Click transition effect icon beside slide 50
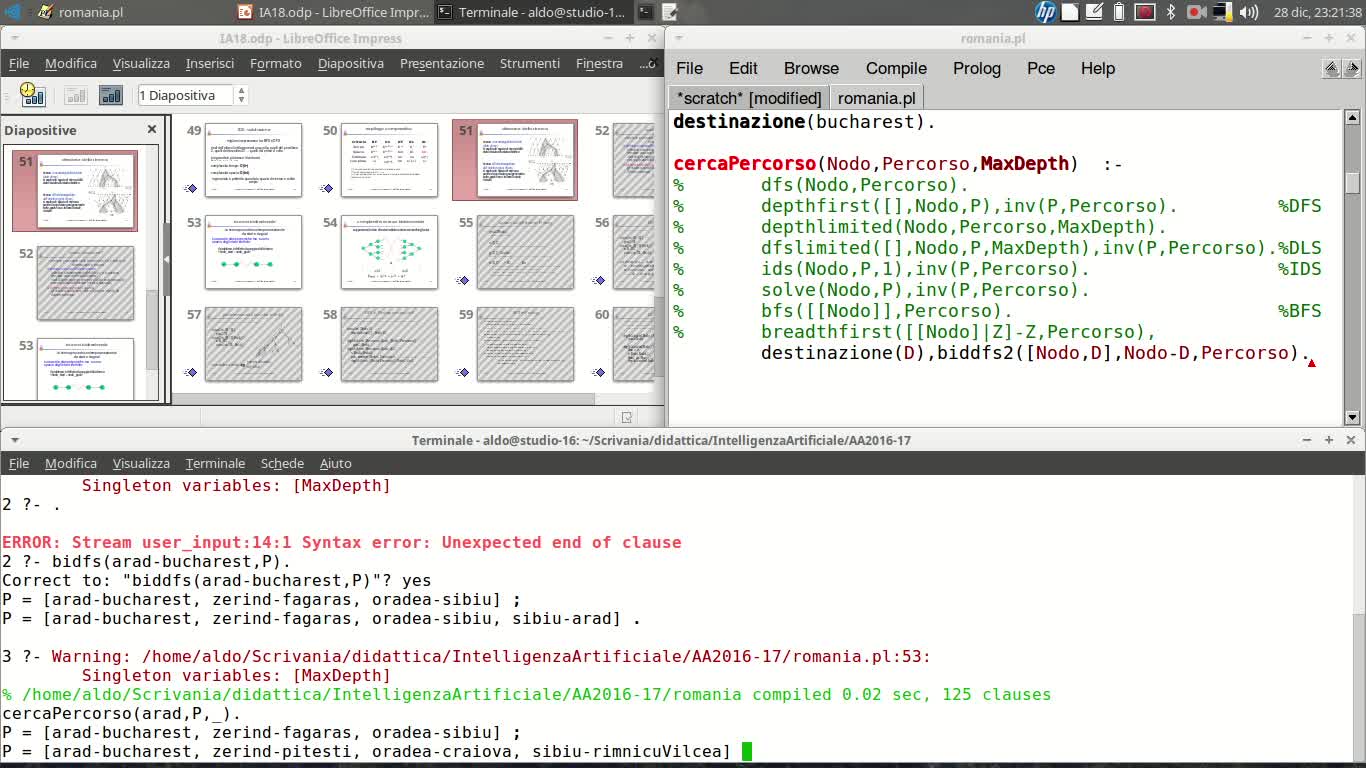 (327, 189)
